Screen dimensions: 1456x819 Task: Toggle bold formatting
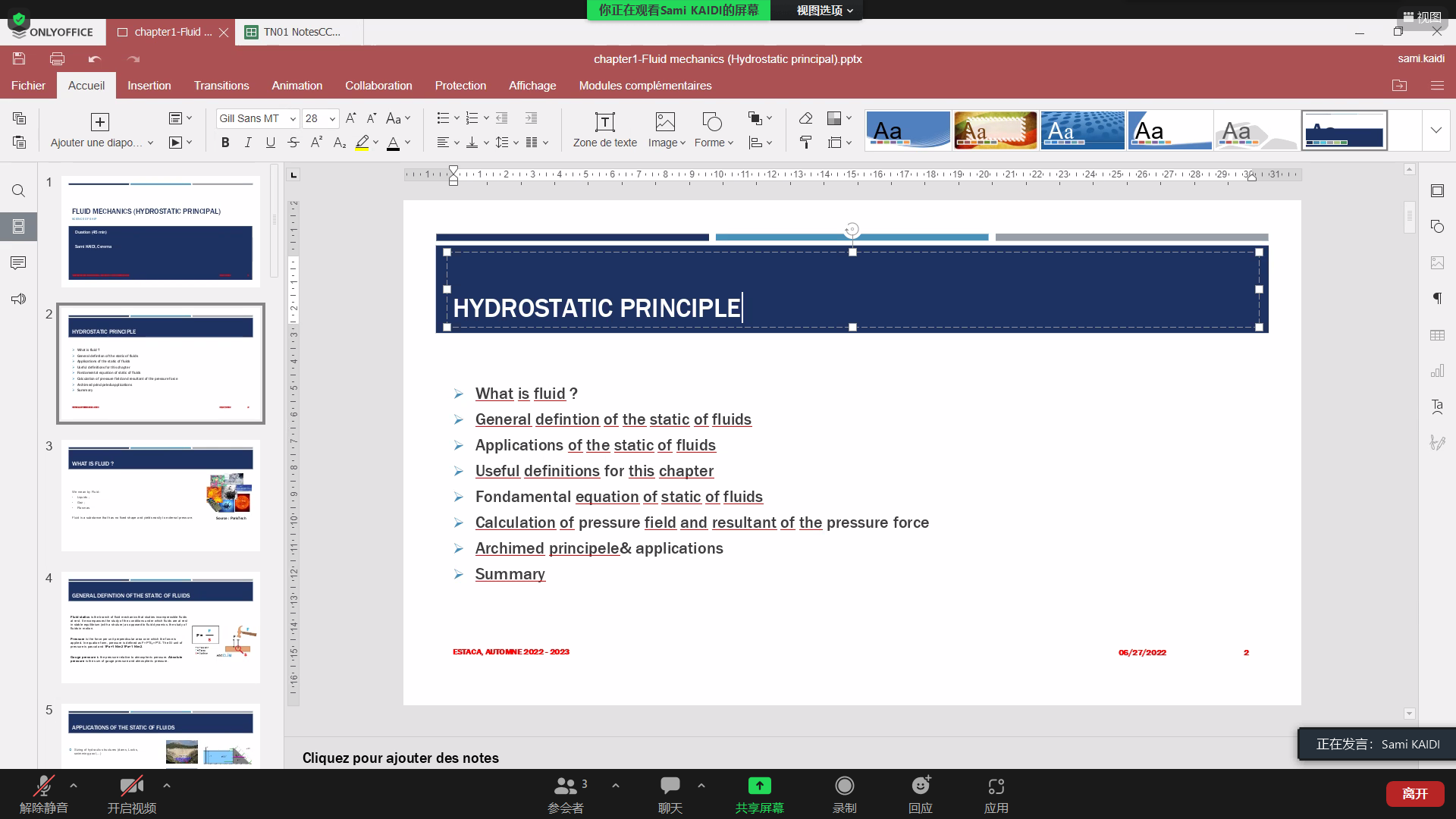coord(225,143)
